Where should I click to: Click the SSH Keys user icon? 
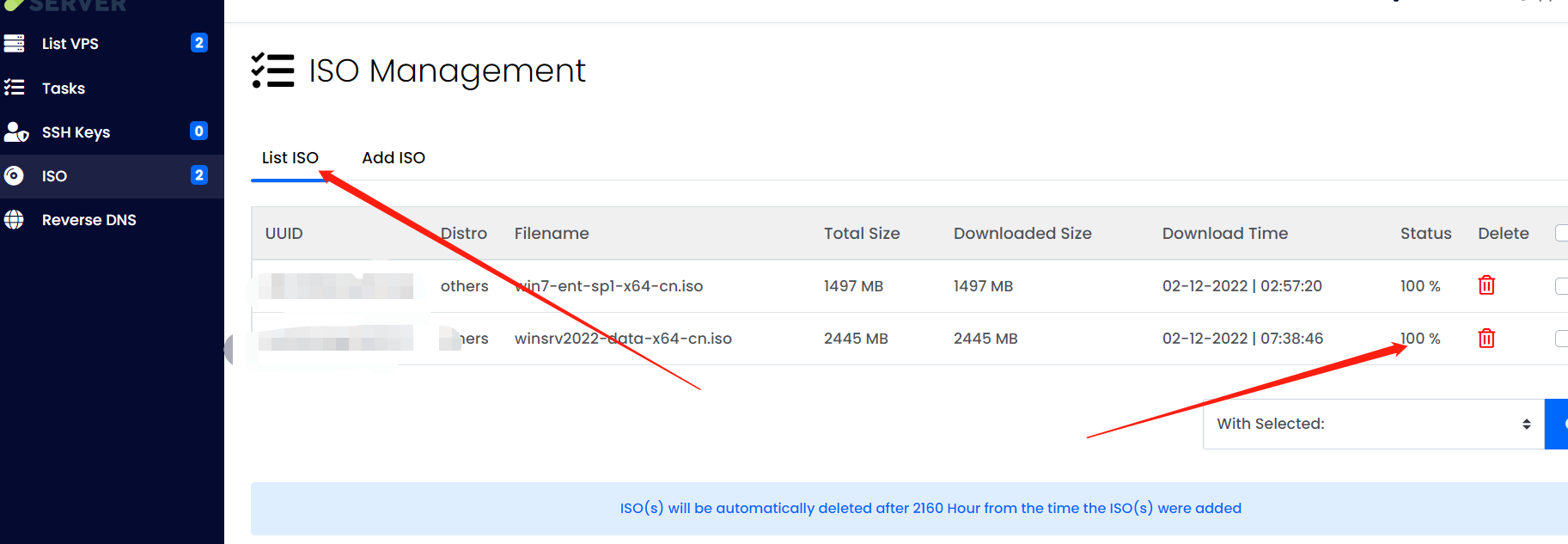tap(16, 131)
